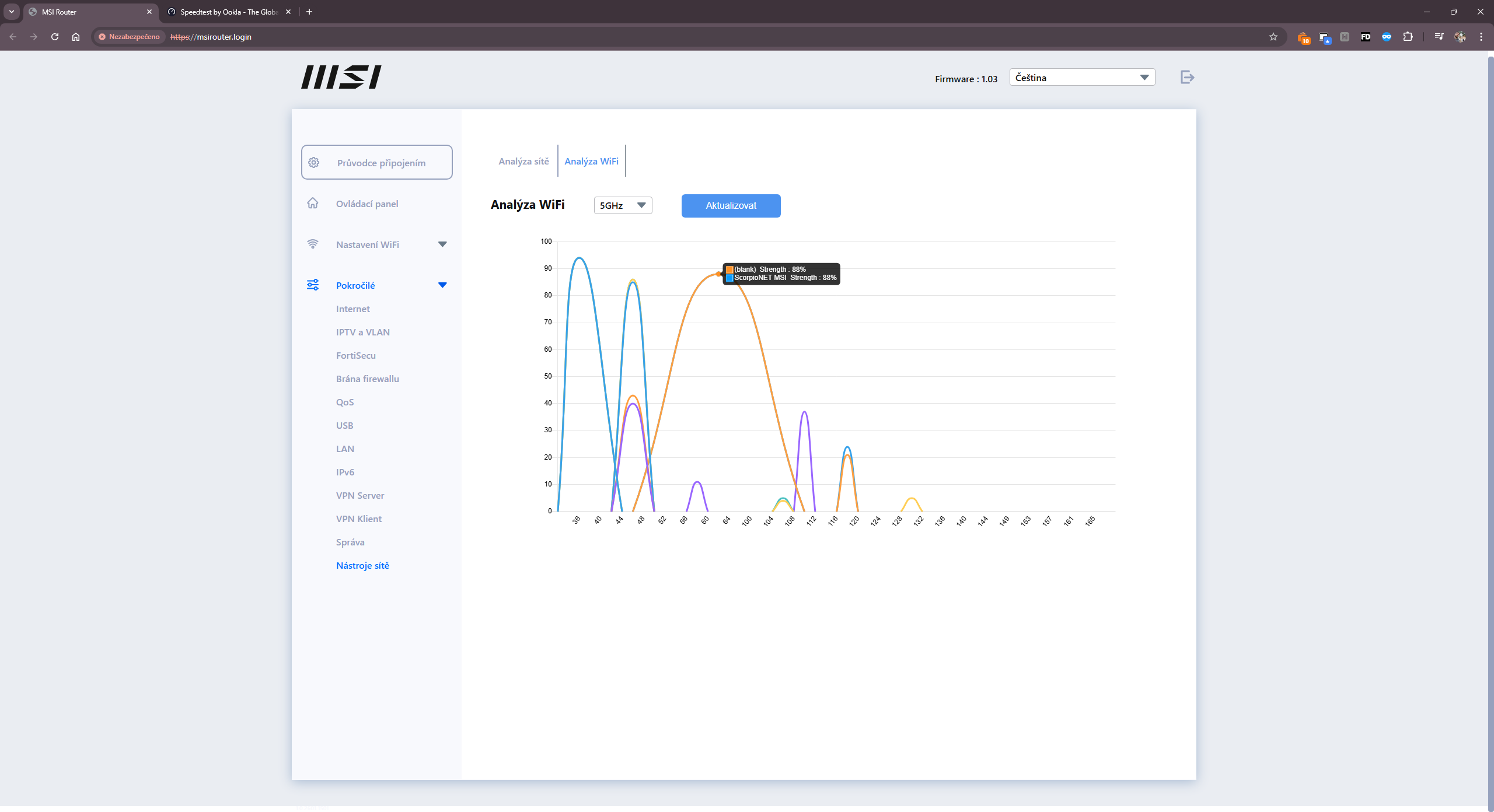The width and height of the screenshot is (1494, 812).
Task: Click the WiFi icon in sidebar
Action: pos(313,244)
